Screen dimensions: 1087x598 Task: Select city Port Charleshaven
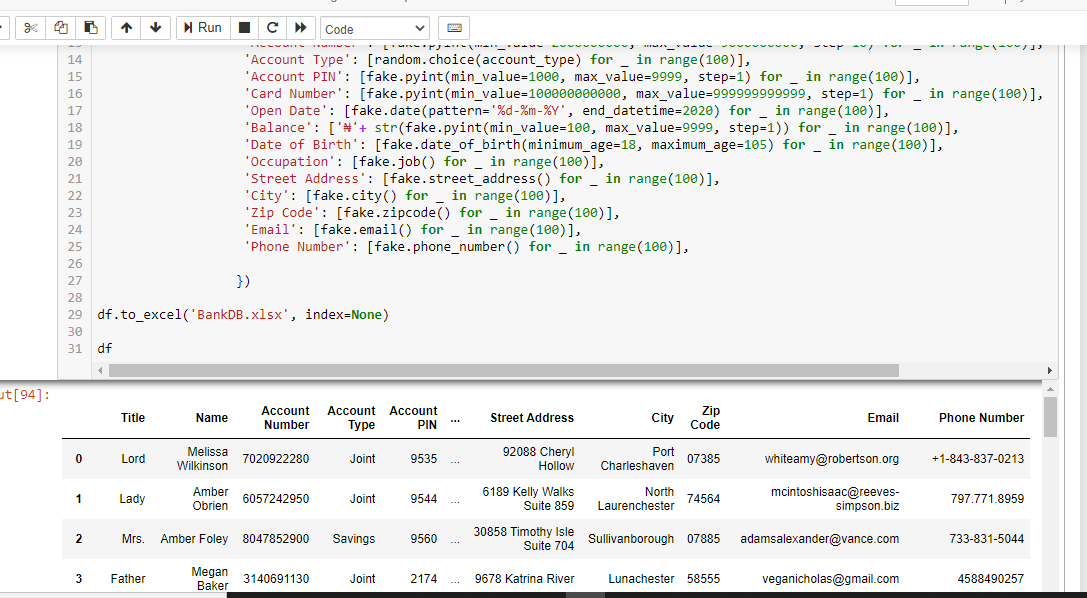click(x=637, y=459)
